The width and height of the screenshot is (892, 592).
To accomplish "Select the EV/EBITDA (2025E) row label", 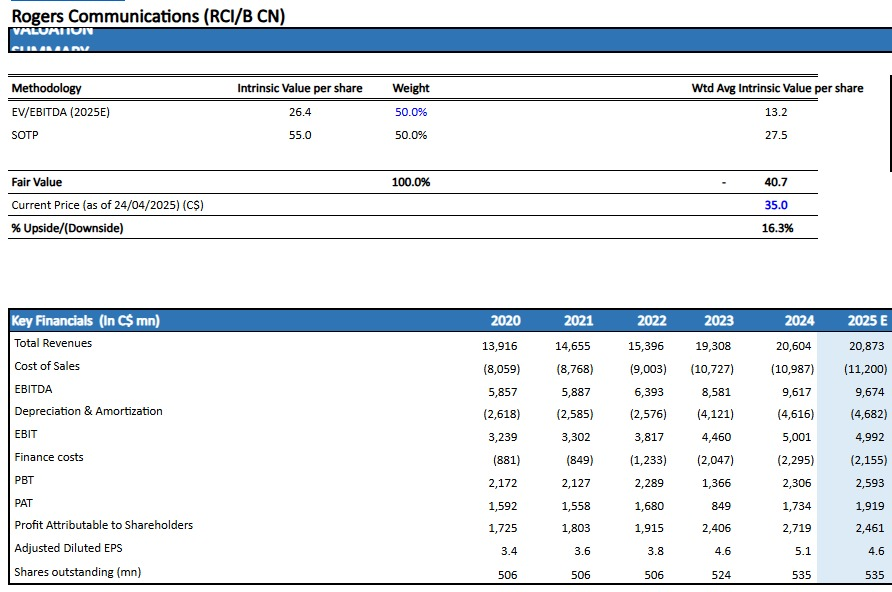I will coord(60,112).
